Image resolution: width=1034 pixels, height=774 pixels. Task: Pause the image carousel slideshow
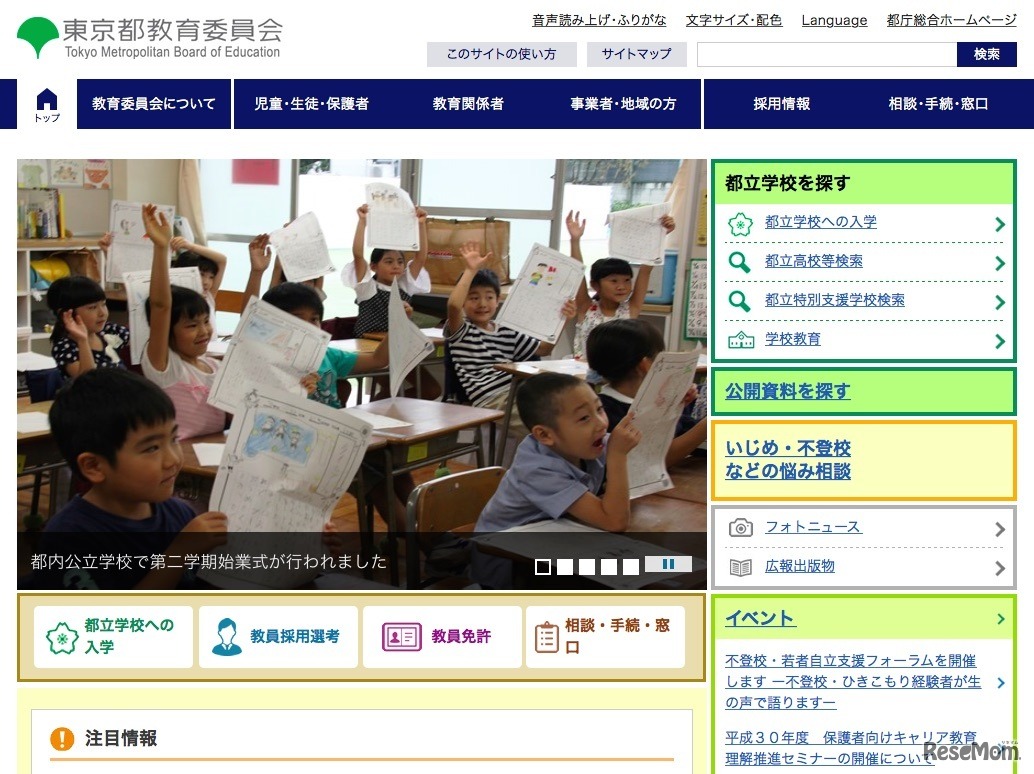point(668,565)
